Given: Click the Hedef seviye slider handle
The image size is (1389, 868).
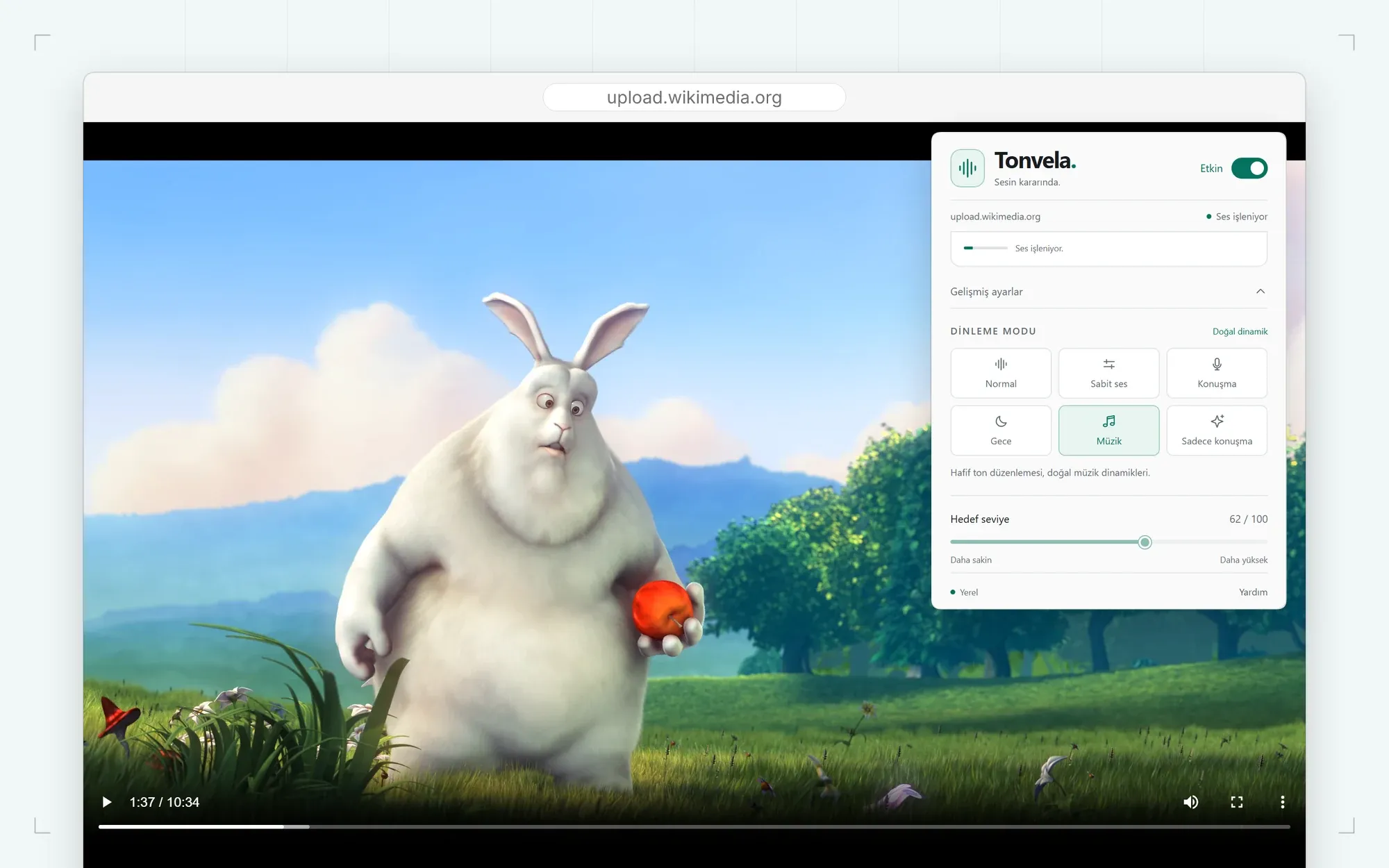Looking at the screenshot, I should coord(1145,542).
